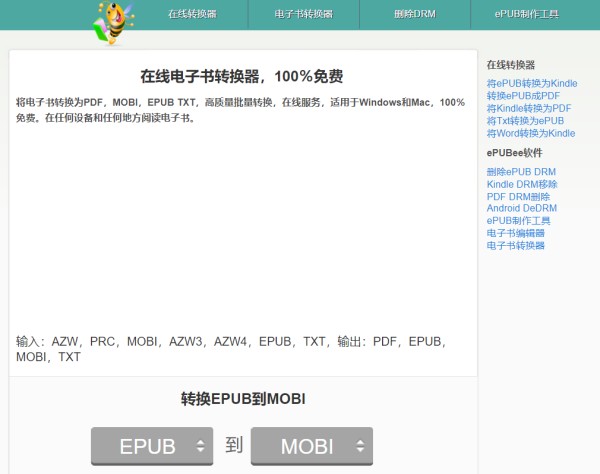Screen dimensions: 600x474
Task: Open the sidebar ePUB制作工具 link
Action: pyautogui.click(x=518, y=221)
